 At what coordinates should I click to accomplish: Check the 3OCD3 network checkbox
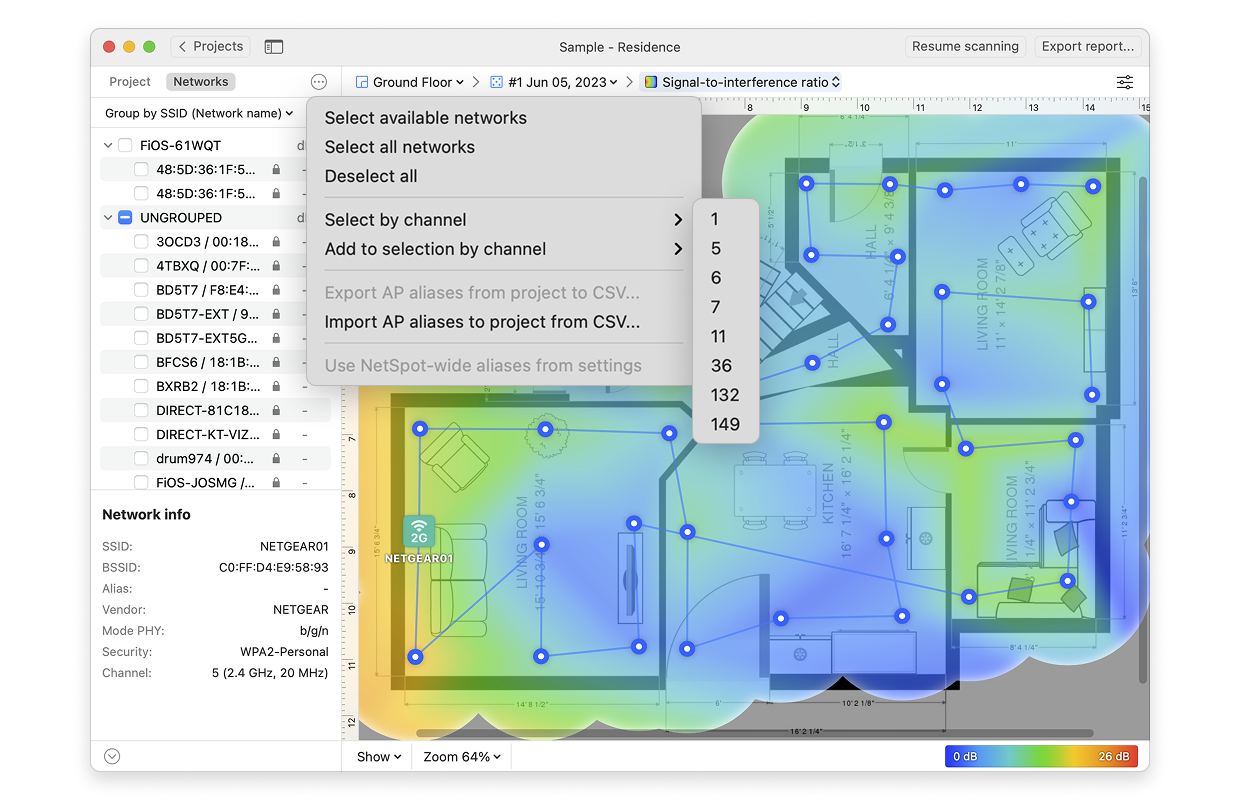[141, 241]
